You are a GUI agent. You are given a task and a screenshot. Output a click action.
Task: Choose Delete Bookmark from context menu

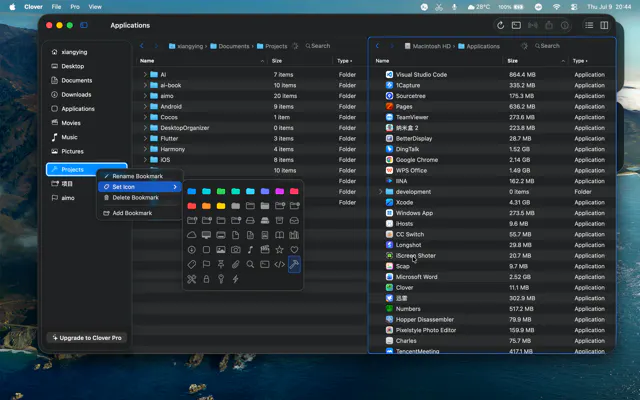pos(140,198)
